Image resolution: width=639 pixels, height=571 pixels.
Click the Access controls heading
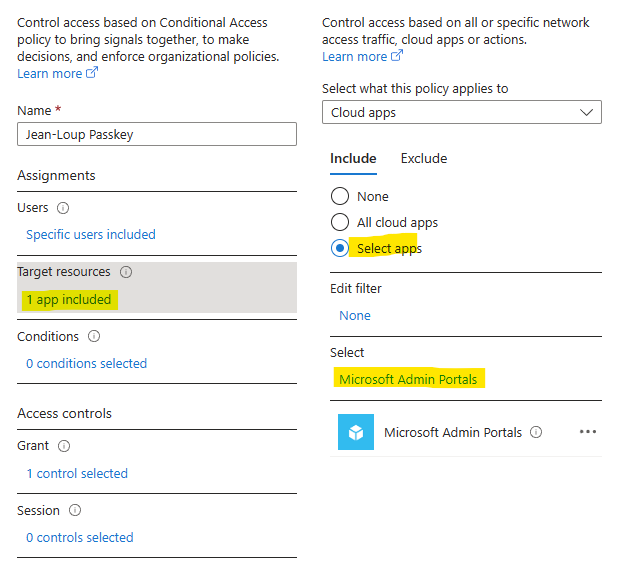coord(64,414)
